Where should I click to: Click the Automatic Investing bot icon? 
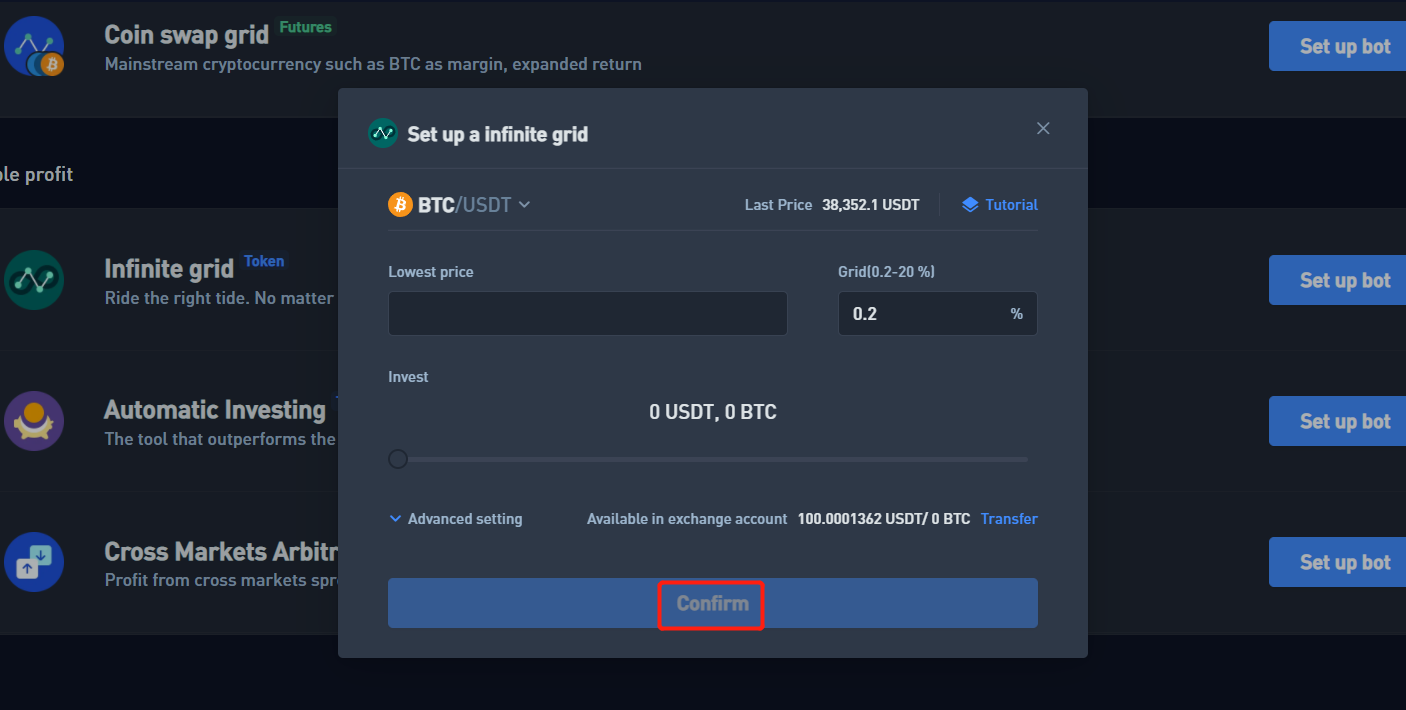pos(34,421)
